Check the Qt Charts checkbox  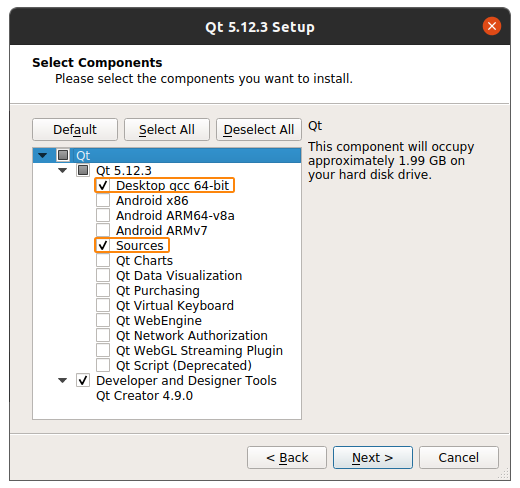pyautogui.click(x=103, y=260)
